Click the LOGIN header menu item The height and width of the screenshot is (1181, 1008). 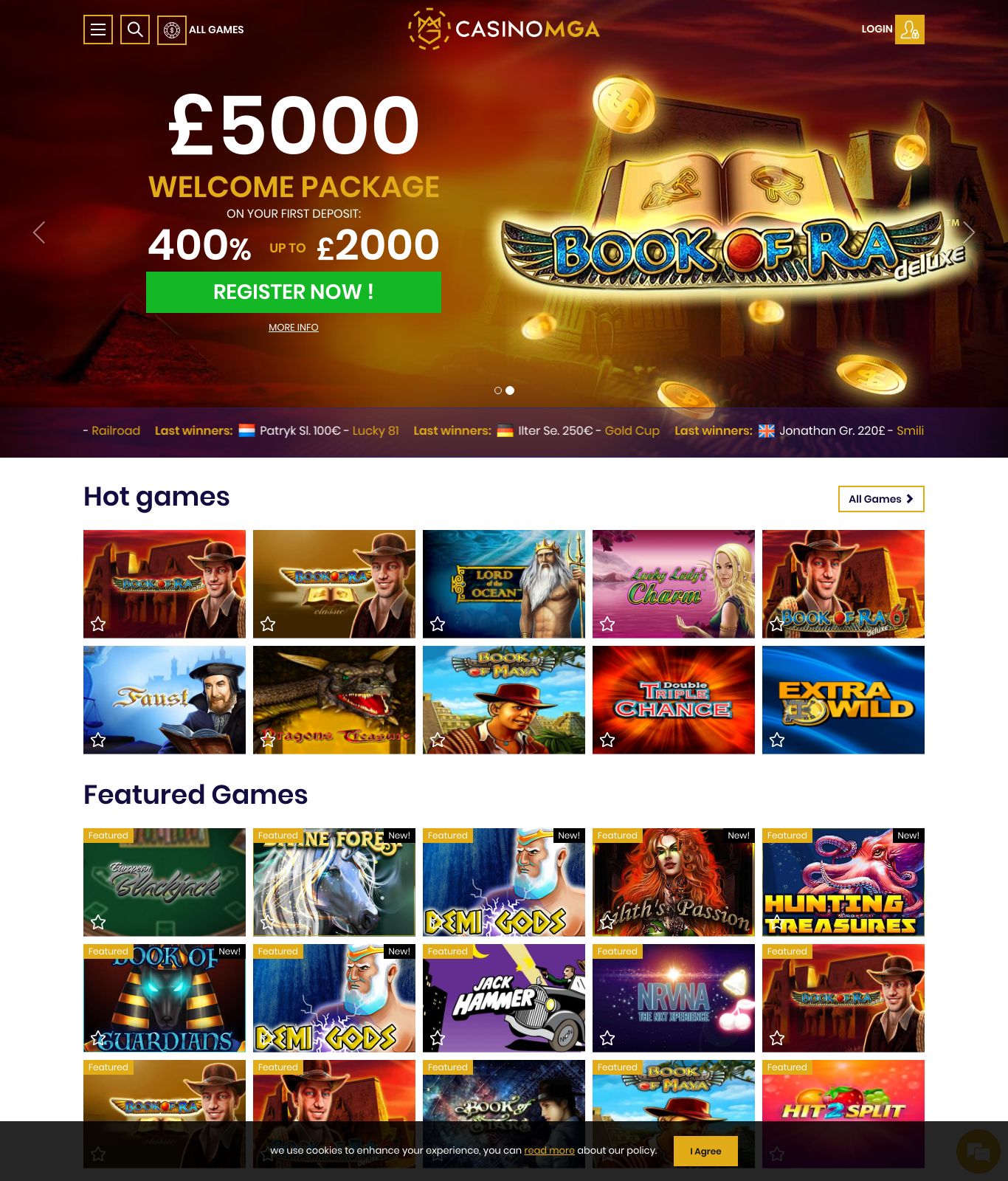877,29
